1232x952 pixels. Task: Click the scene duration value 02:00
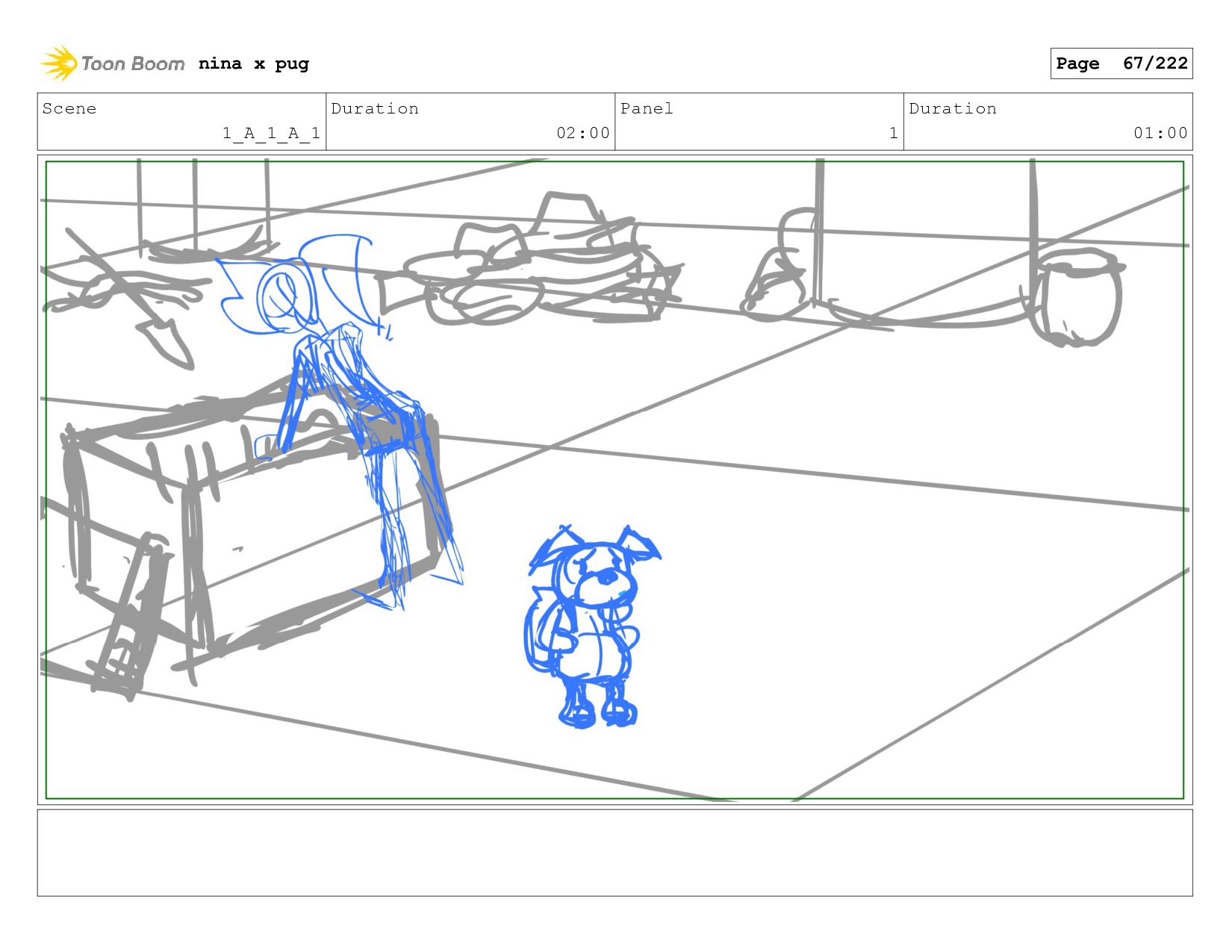tap(583, 133)
